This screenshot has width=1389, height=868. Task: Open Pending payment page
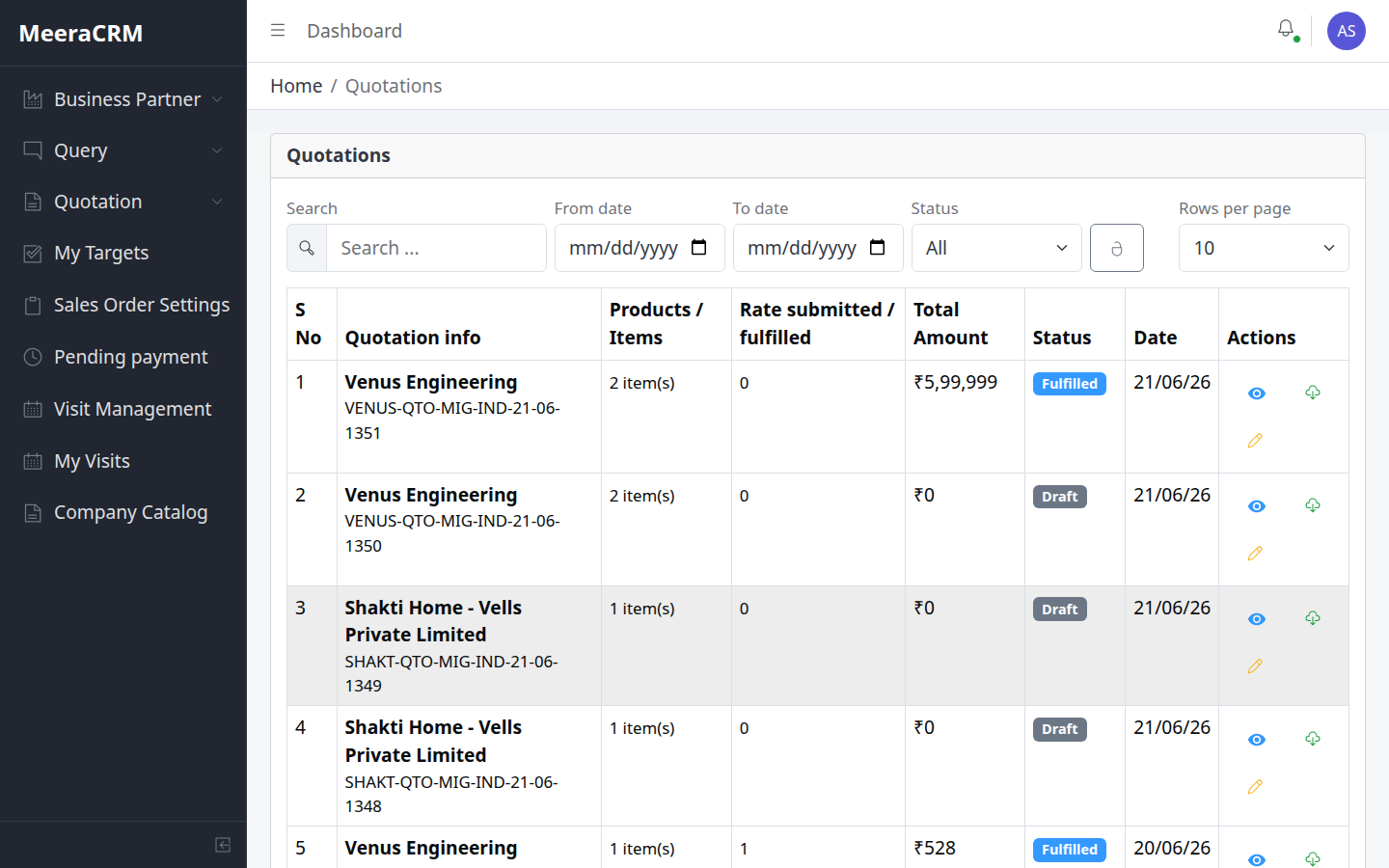tap(123, 357)
